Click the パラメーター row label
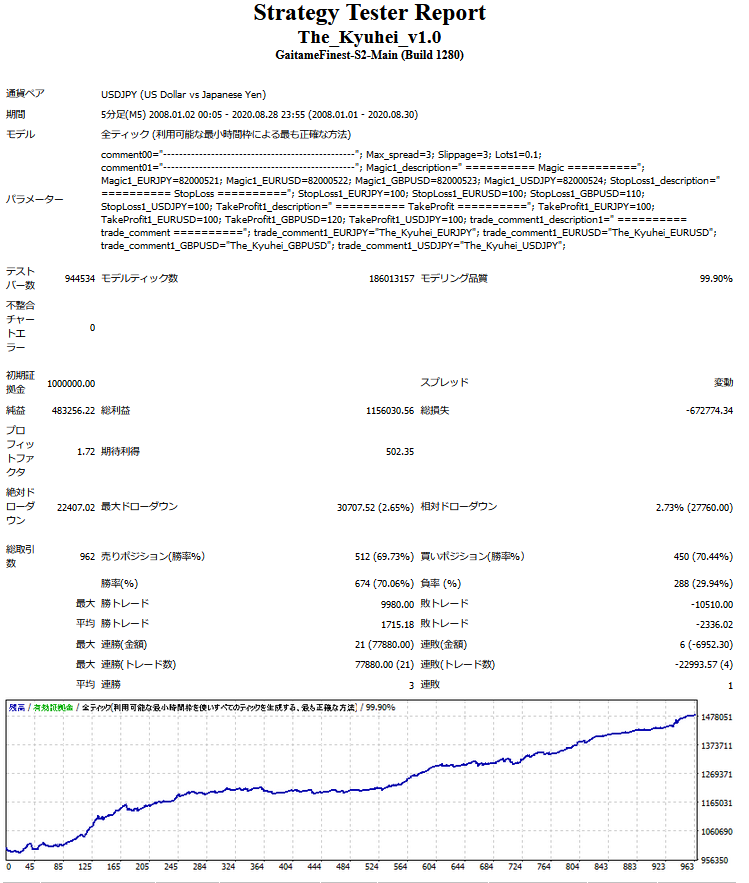This screenshot has height=883, width=749. [34, 199]
